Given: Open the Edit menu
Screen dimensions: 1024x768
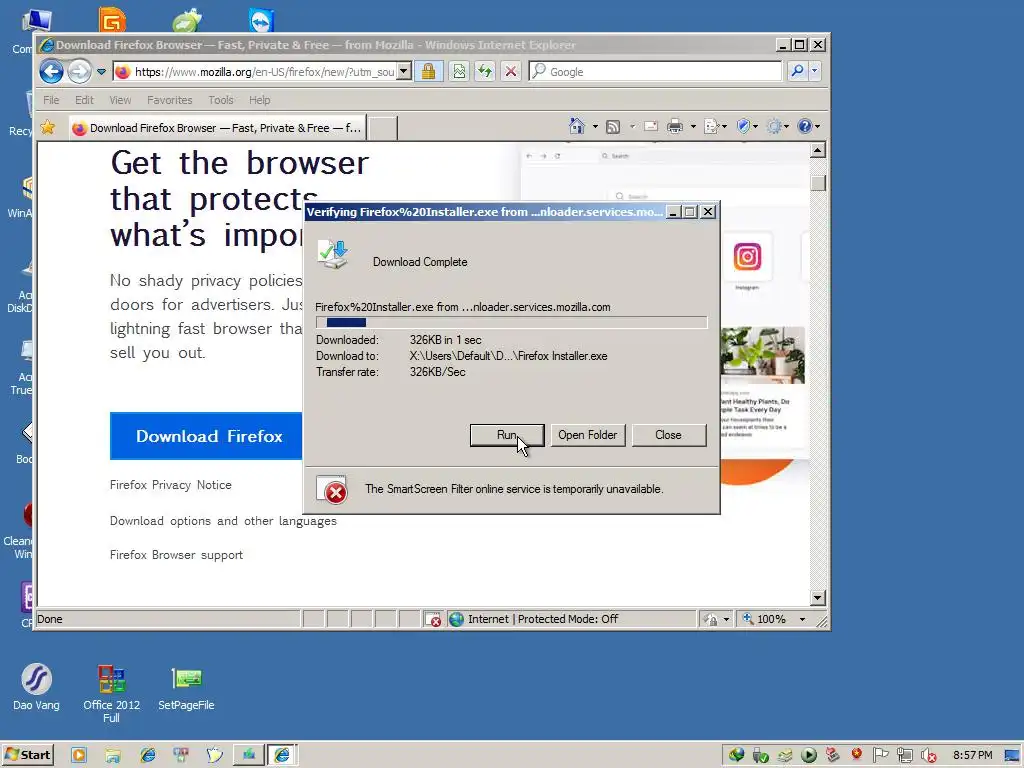Looking at the screenshot, I should tap(84, 100).
